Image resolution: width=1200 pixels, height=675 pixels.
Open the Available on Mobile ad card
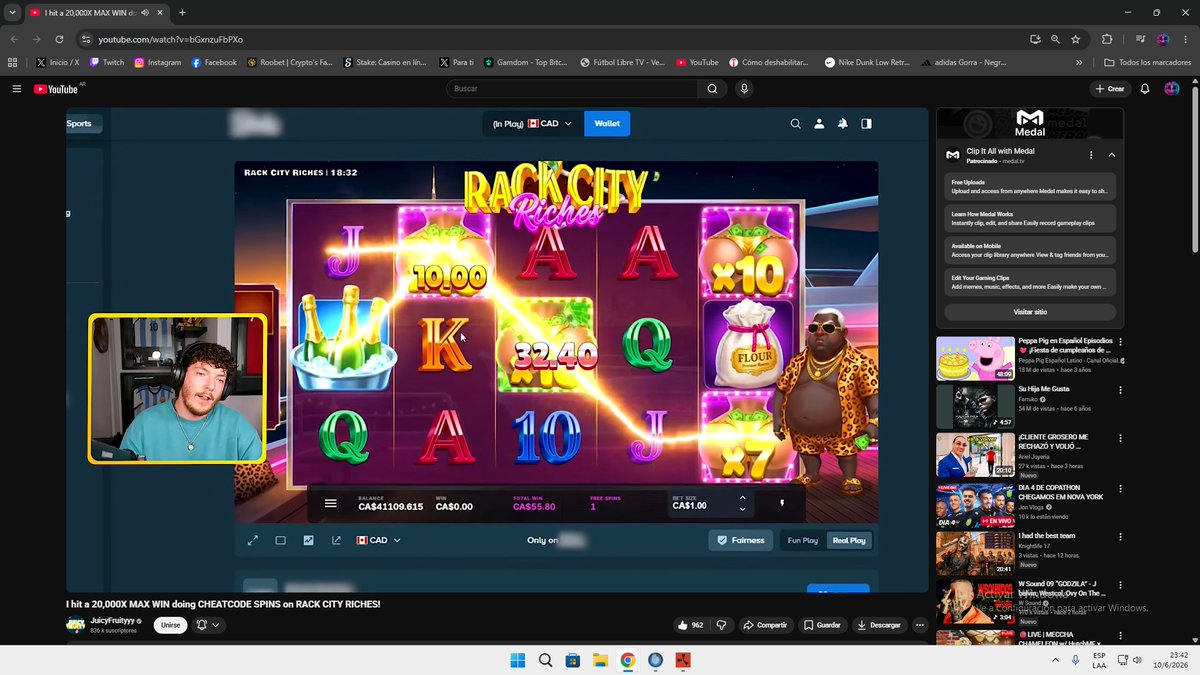pyautogui.click(x=1030, y=250)
